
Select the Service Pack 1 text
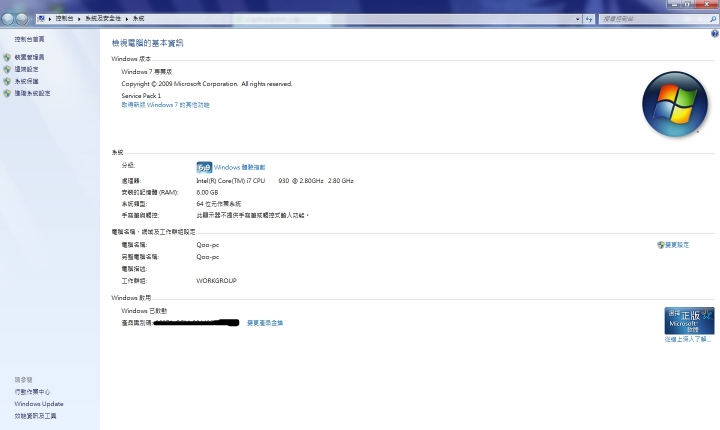click(x=141, y=96)
